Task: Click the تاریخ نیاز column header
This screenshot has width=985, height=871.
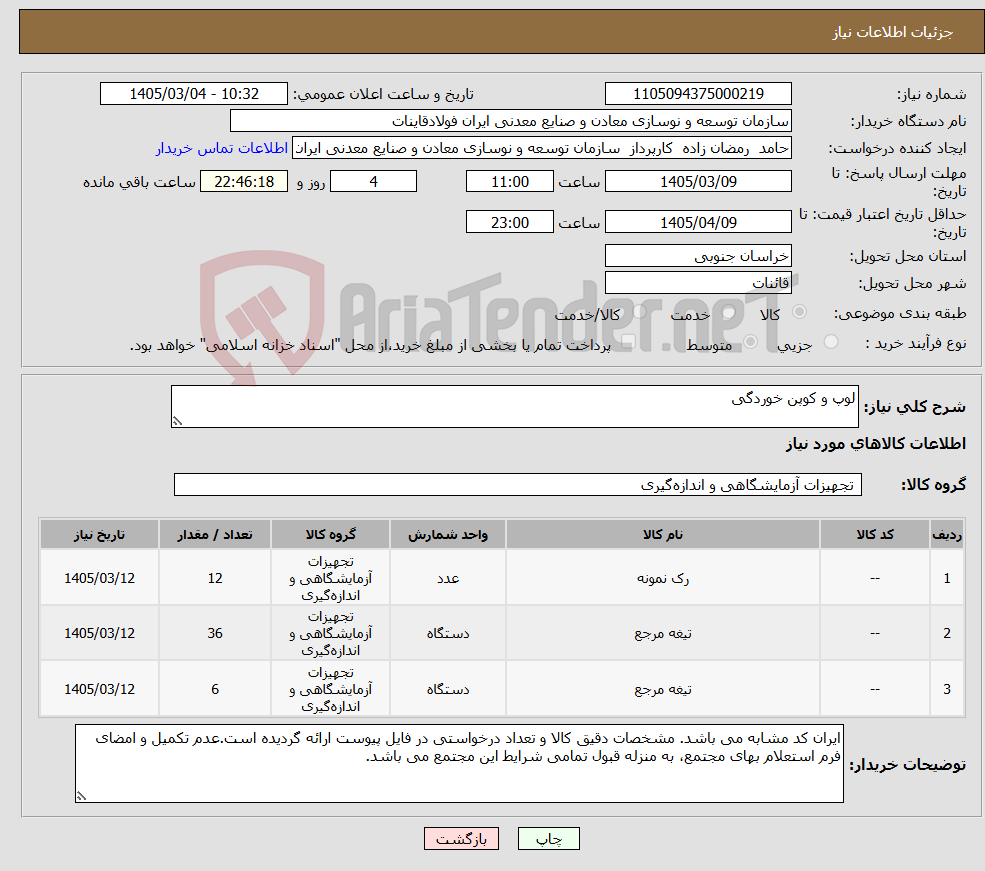Action: pos(99,534)
